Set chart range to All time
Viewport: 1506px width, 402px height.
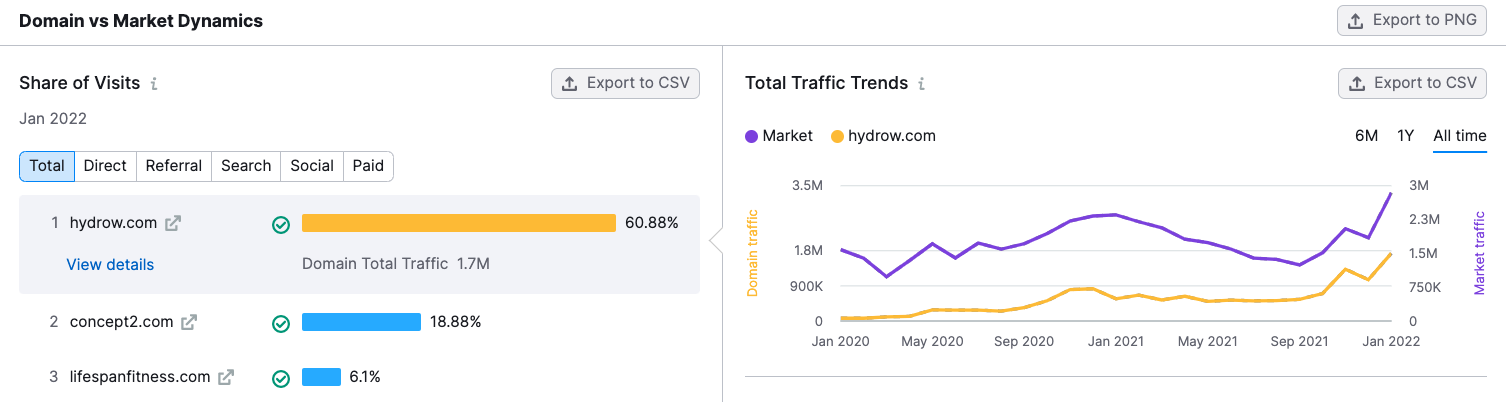tap(1460, 136)
